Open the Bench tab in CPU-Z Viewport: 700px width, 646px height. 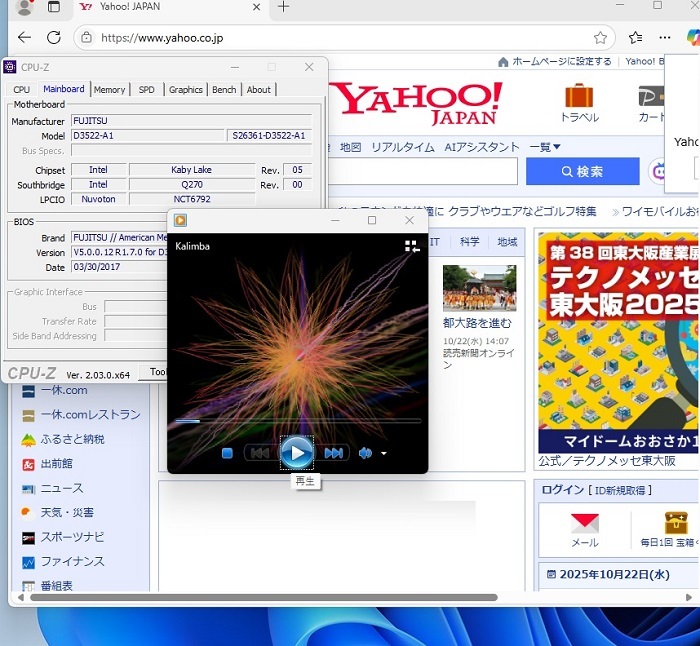click(224, 90)
